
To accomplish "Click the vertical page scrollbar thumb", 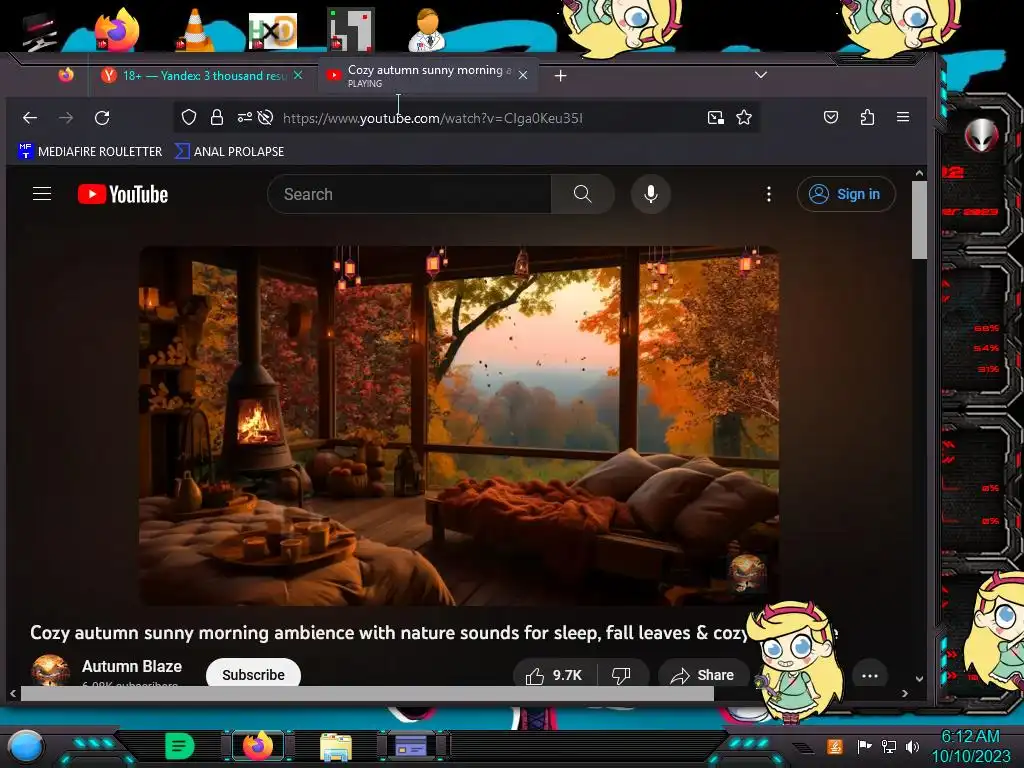I will pos(920,219).
